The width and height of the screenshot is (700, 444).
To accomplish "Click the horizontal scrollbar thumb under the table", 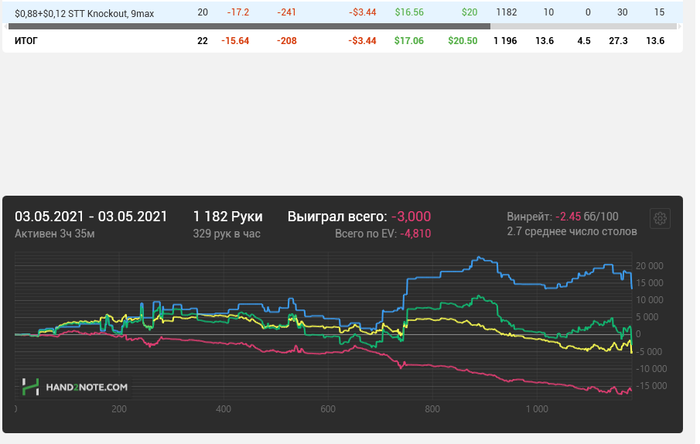I will pos(249,26).
